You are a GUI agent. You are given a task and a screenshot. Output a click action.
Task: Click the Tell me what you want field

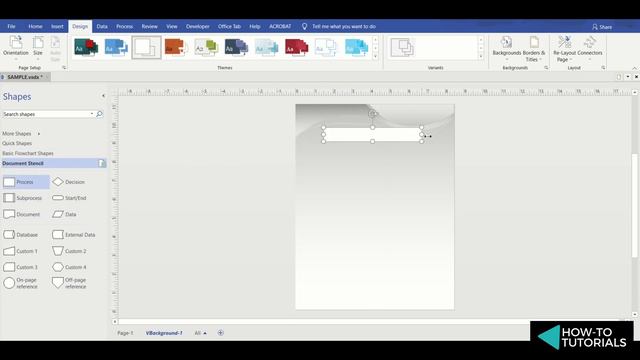[x=344, y=27]
